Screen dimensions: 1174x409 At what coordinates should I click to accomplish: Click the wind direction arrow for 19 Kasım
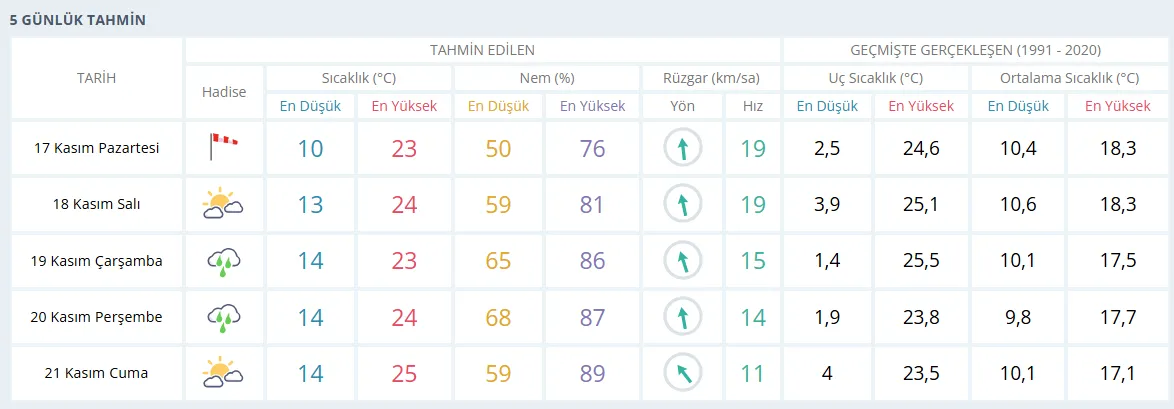(683, 262)
